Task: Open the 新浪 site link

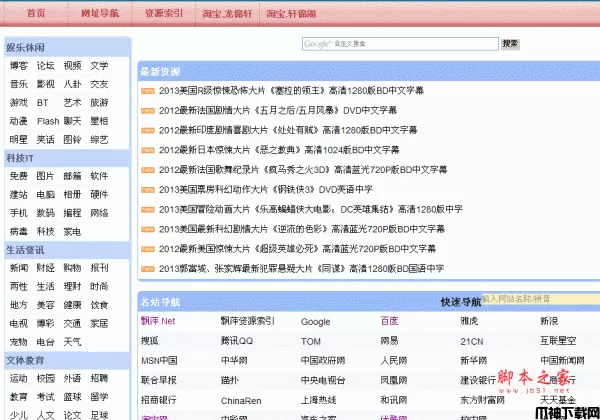Action: 549,321
